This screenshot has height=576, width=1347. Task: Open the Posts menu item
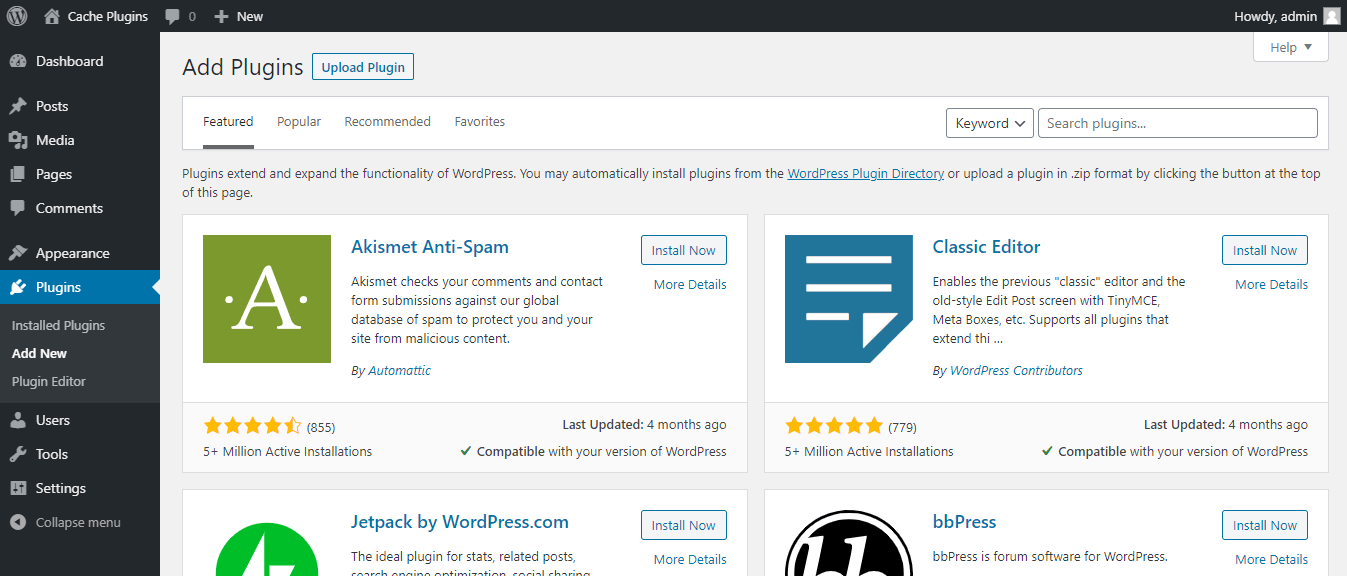coord(80,106)
